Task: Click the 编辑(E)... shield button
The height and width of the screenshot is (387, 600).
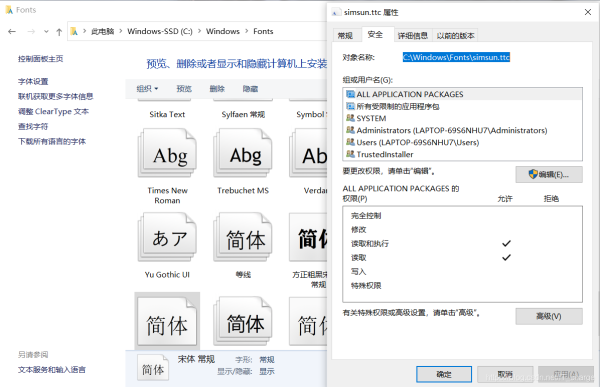Action: coord(549,175)
